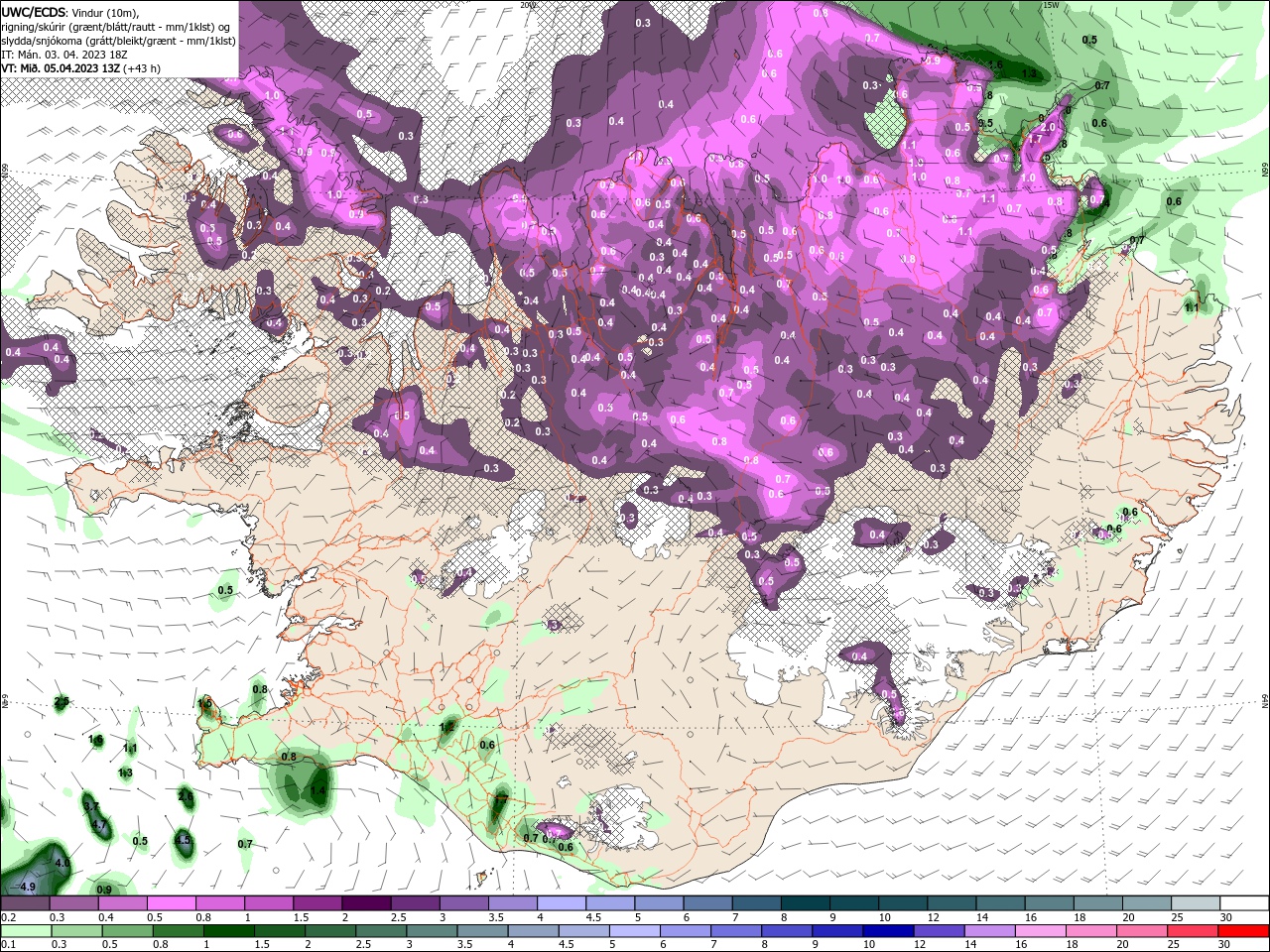The width and height of the screenshot is (1270, 952).
Task: Select the dark purple 2 swatch, upper legend
Action: 366,903
